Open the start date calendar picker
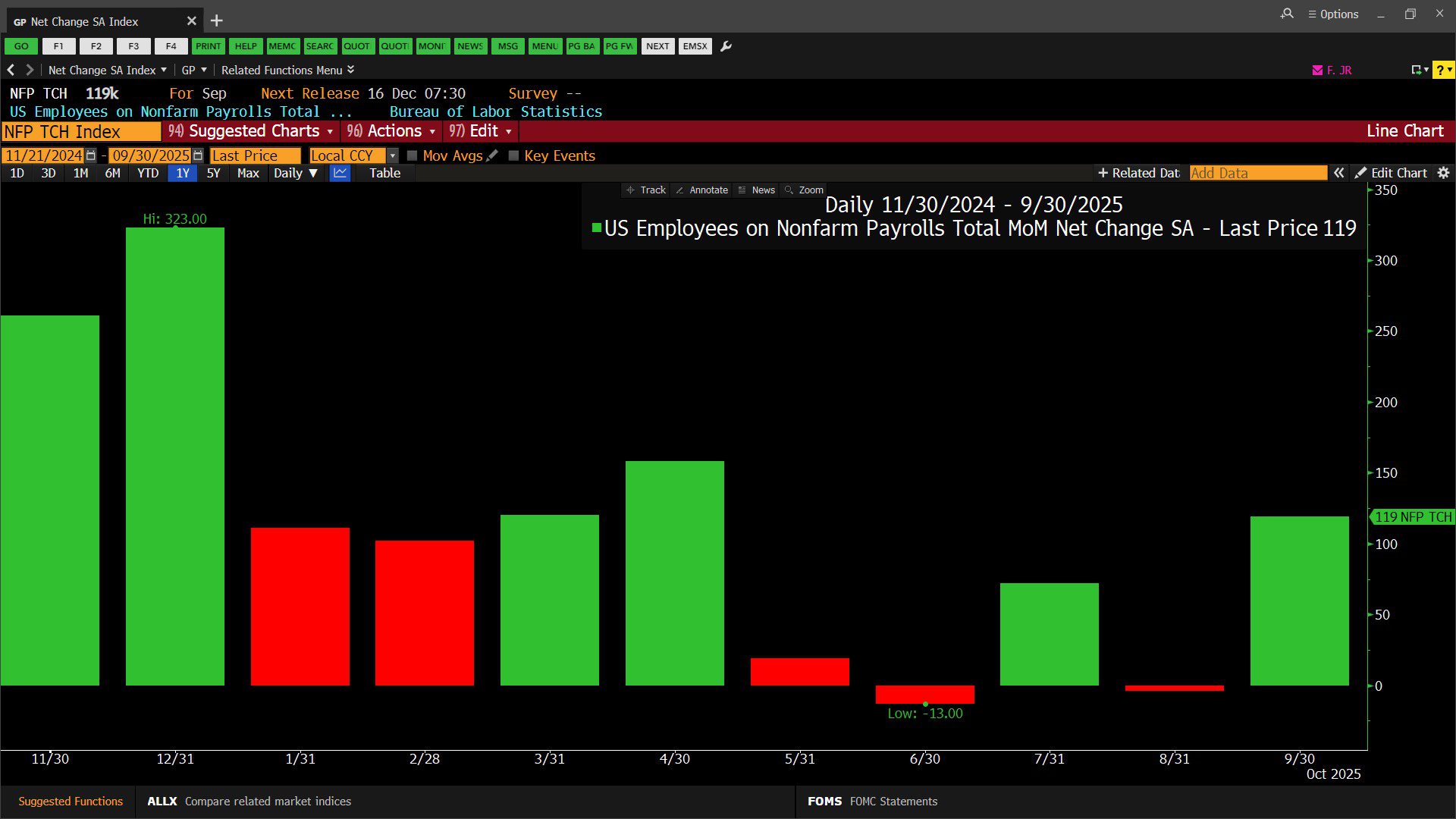The width and height of the screenshot is (1456, 819). 91,155
